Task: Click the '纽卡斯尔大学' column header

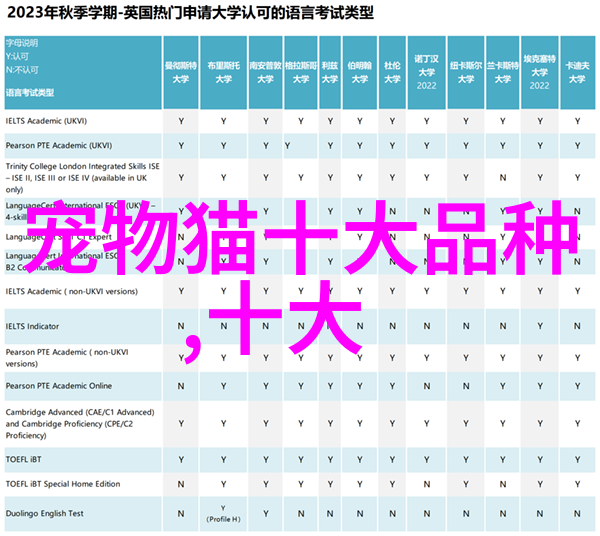Action: pyautogui.click(x=466, y=72)
